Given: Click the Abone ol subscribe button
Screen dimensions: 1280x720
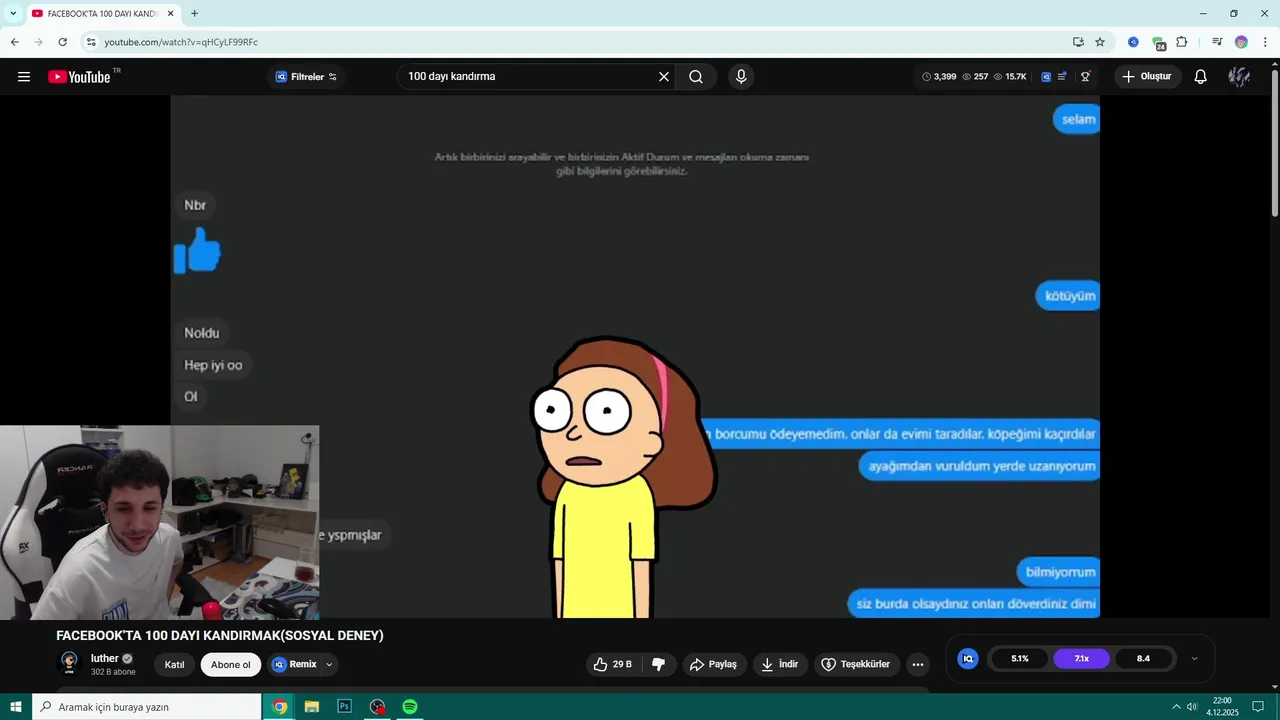Looking at the screenshot, I should pyautogui.click(x=231, y=665).
